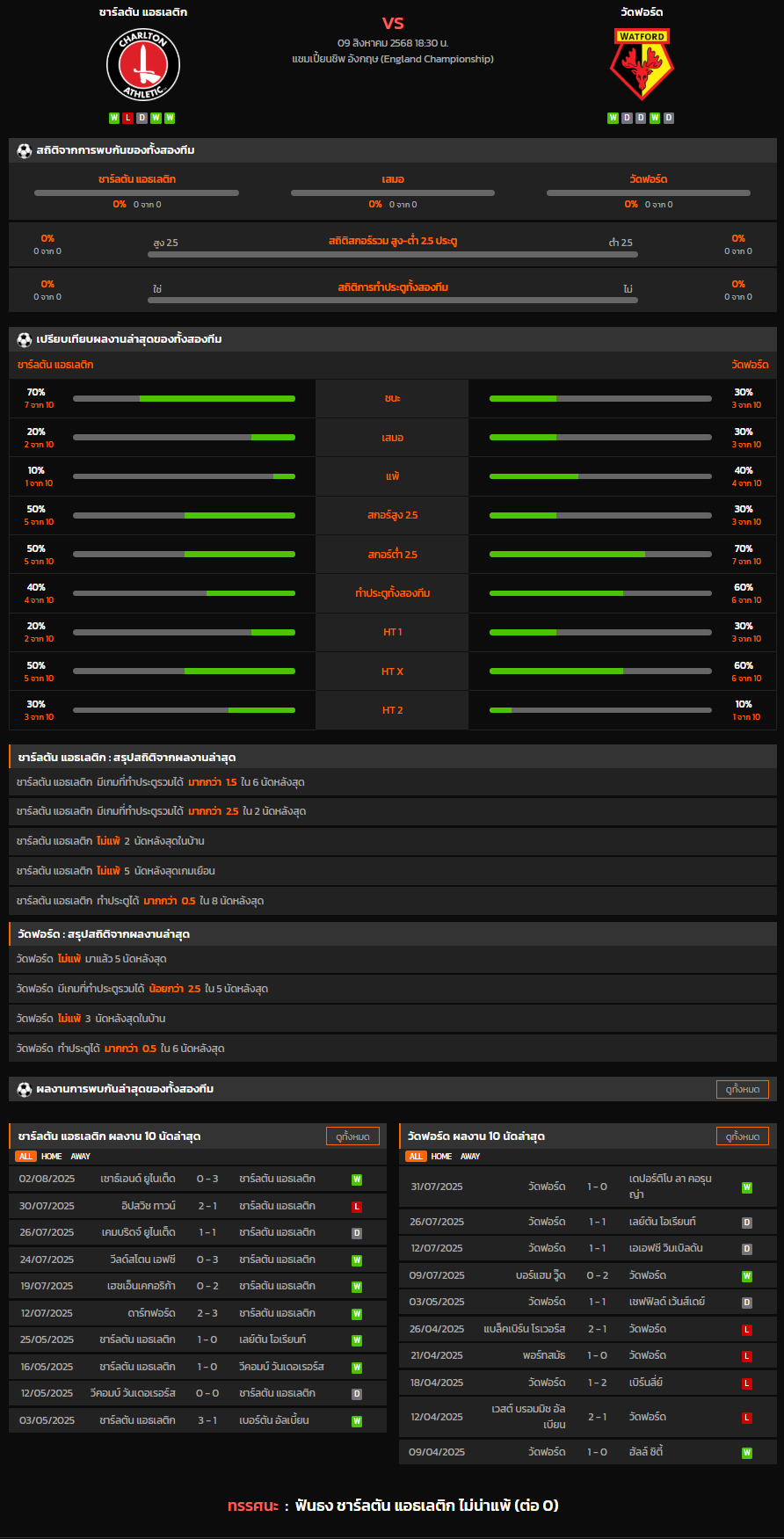Click the 02/08/2025 date in Charlton's matches
This screenshot has height=1539, width=784.
pyautogui.click(x=47, y=1179)
